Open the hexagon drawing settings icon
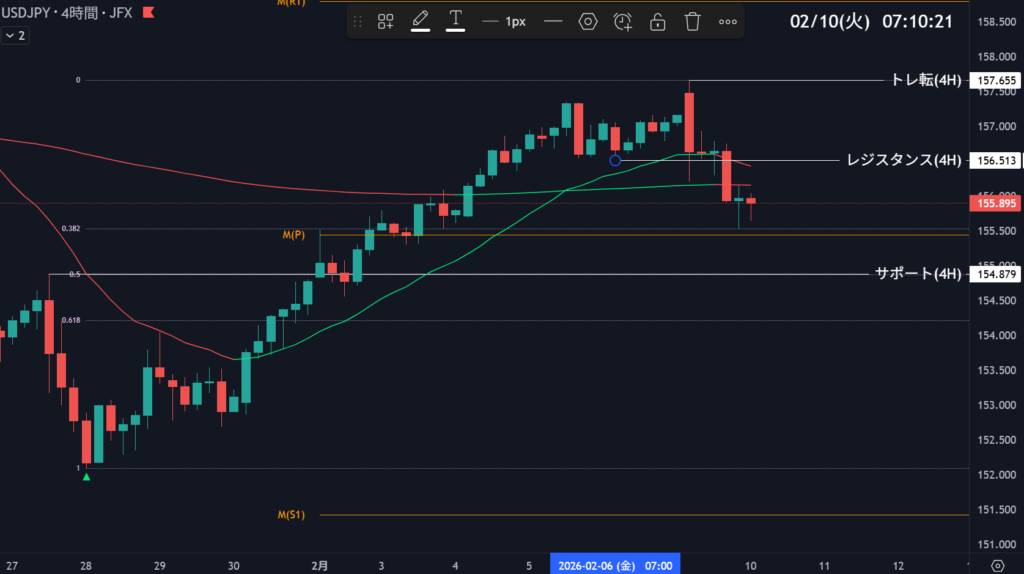1024x574 pixels. coord(588,22)
